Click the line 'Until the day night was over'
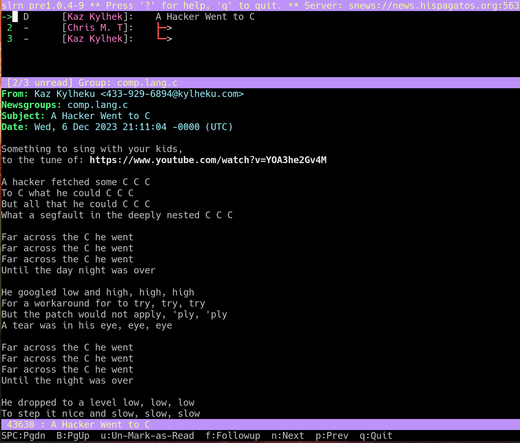Image resolution: width=520 pixels, height=443 pixels. 78,270
